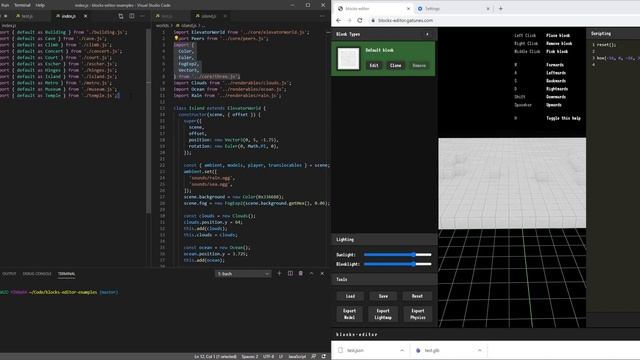Click the test.glb file icon in downloads bar
Screen dimensions: 640x360
click(x=418, y=350)
